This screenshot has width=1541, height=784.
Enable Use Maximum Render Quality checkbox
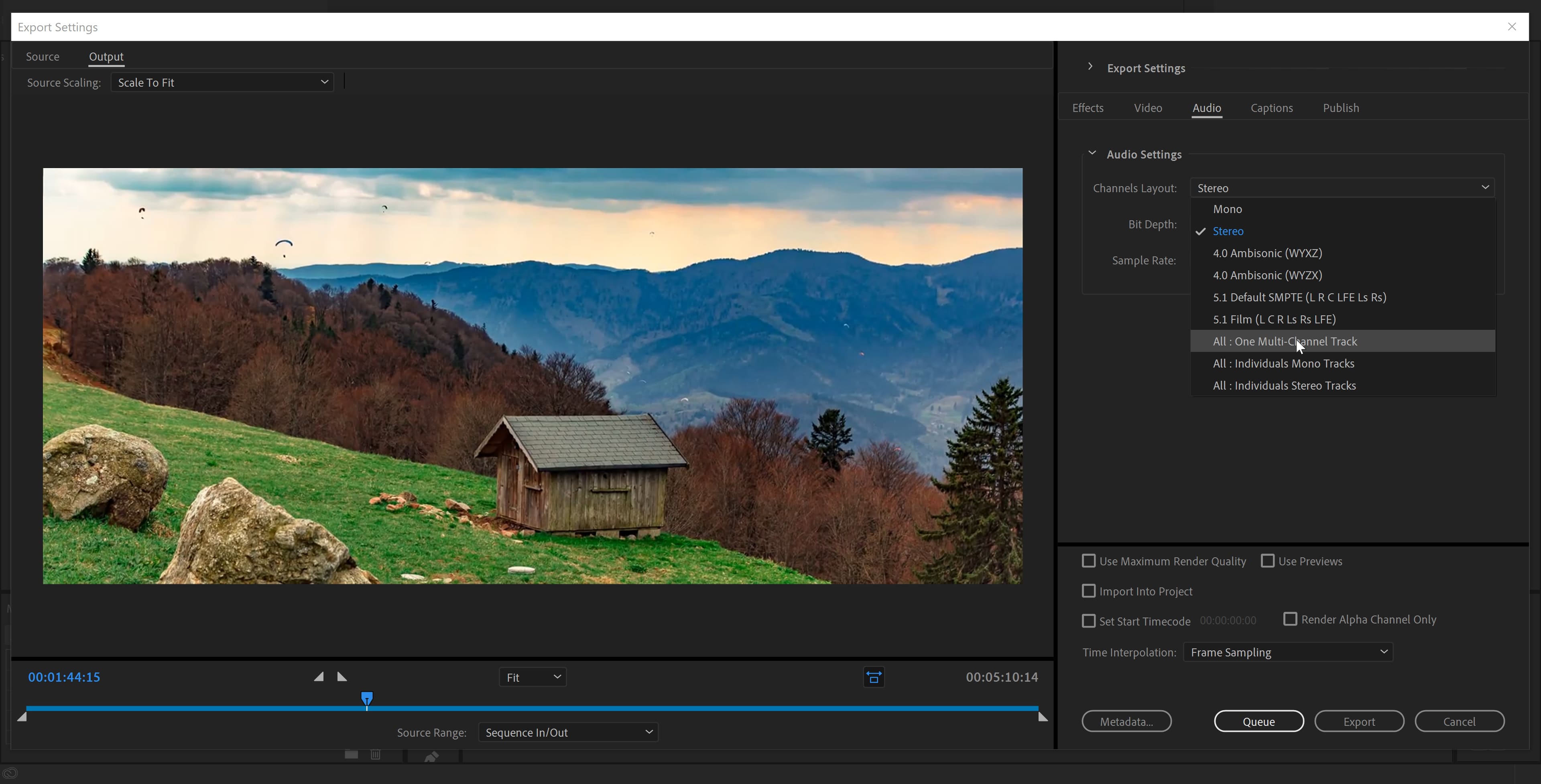click(x=1089, y=561)
